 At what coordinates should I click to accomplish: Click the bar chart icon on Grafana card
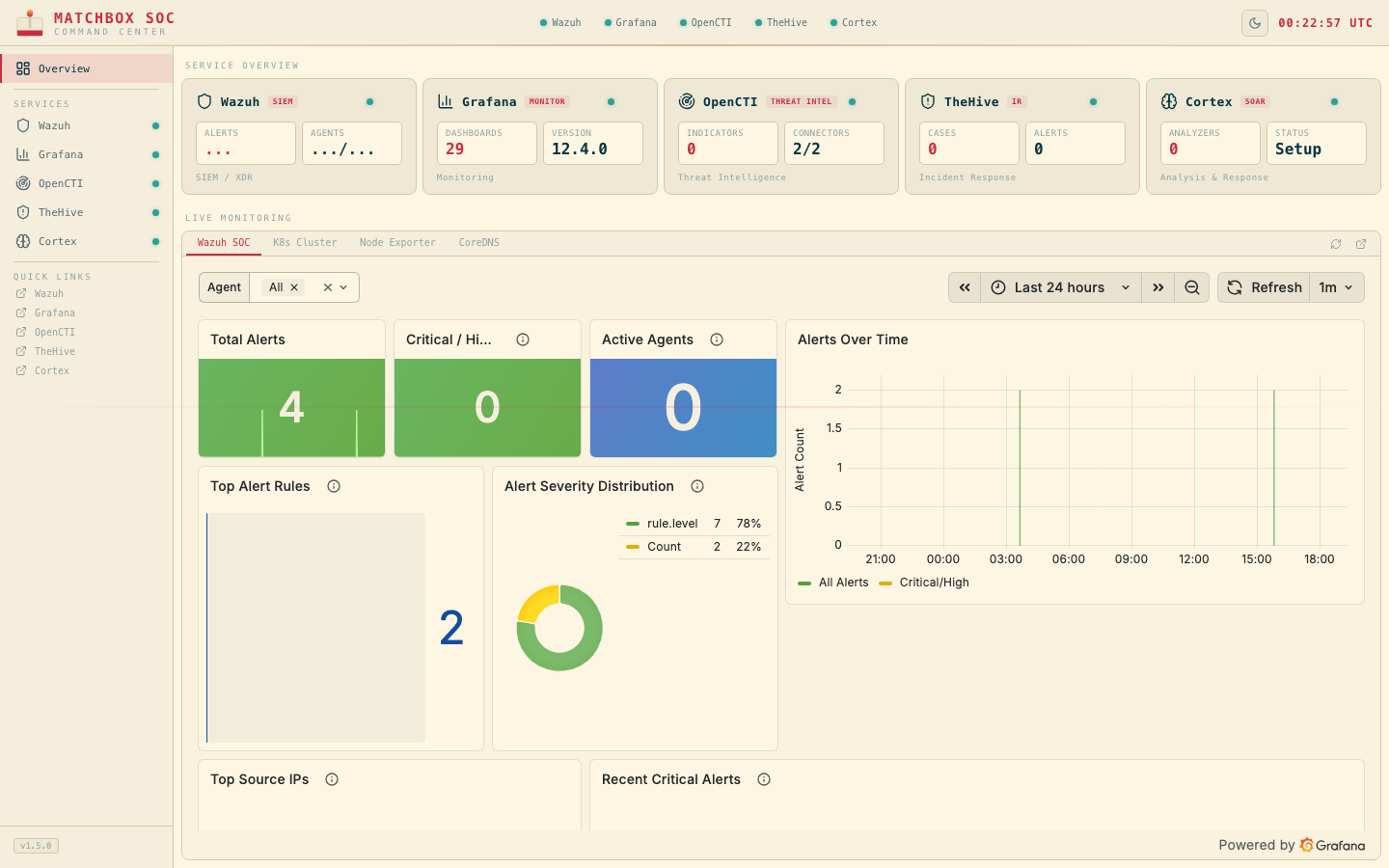click(x=446, y=101)
